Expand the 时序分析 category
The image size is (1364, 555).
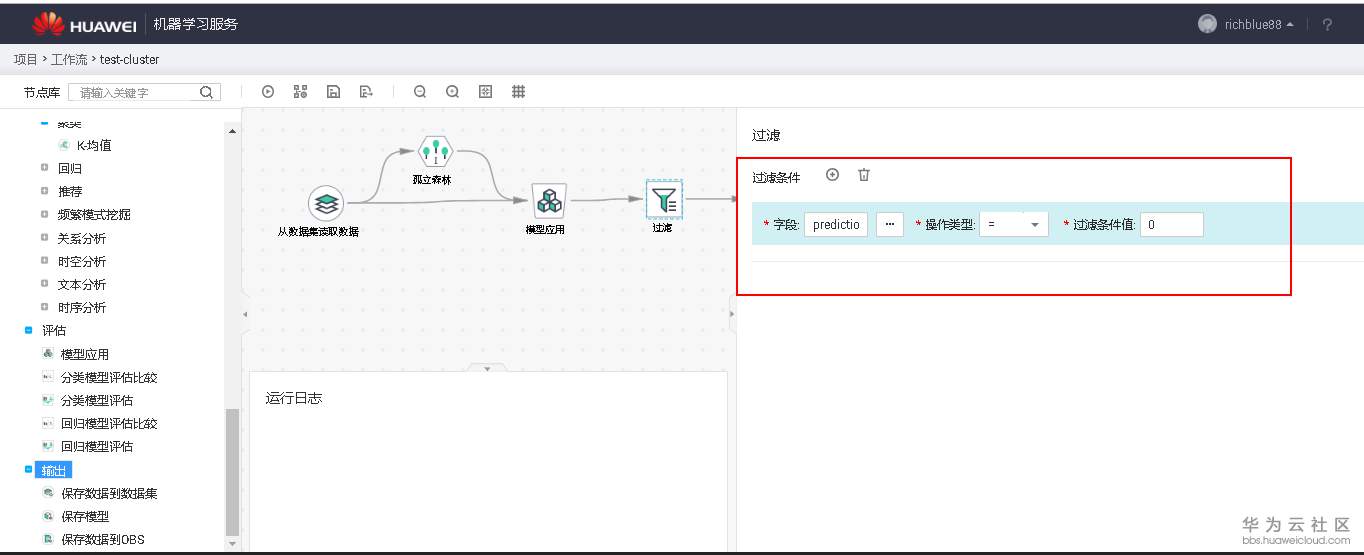tap(44, 307)
